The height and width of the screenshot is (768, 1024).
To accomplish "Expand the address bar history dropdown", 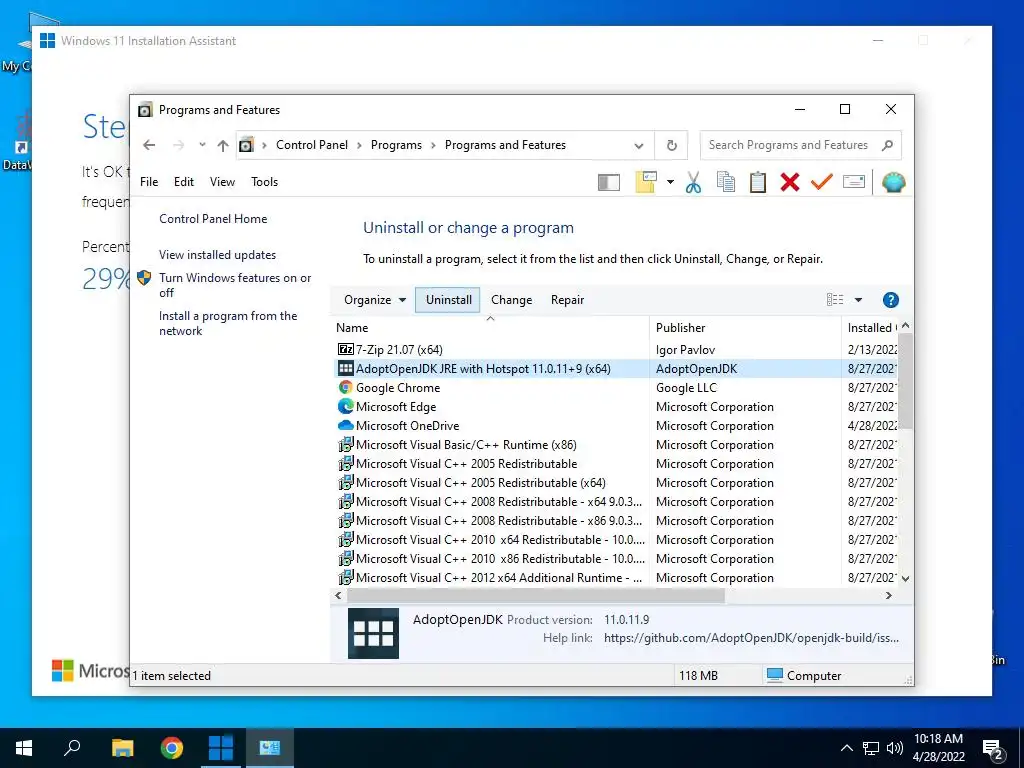I will click(639, 146).
